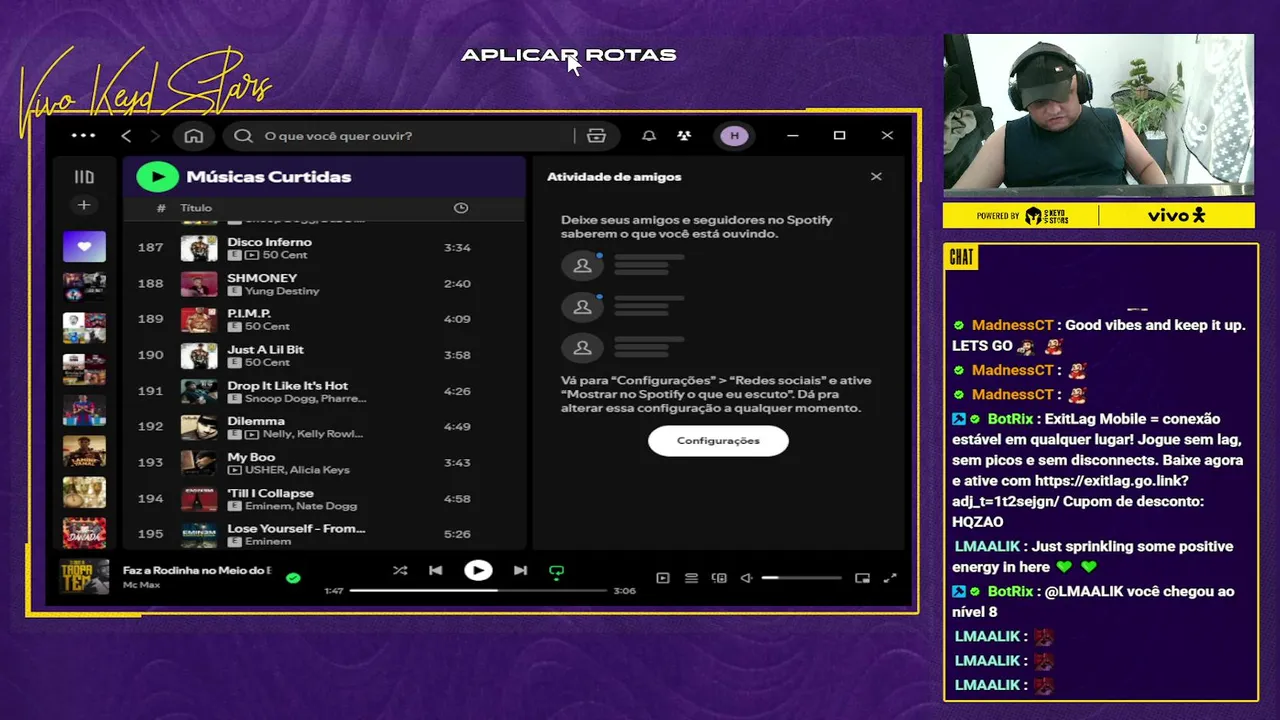1280x720 pixels.
Task: Click the Atividade de amigos title
Action: click(x=614, y=177)
